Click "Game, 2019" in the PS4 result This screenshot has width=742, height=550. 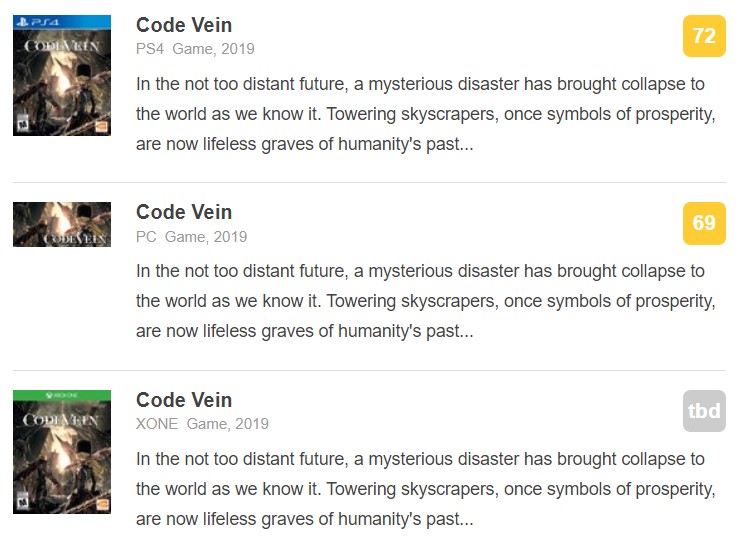tap(213, 49)
